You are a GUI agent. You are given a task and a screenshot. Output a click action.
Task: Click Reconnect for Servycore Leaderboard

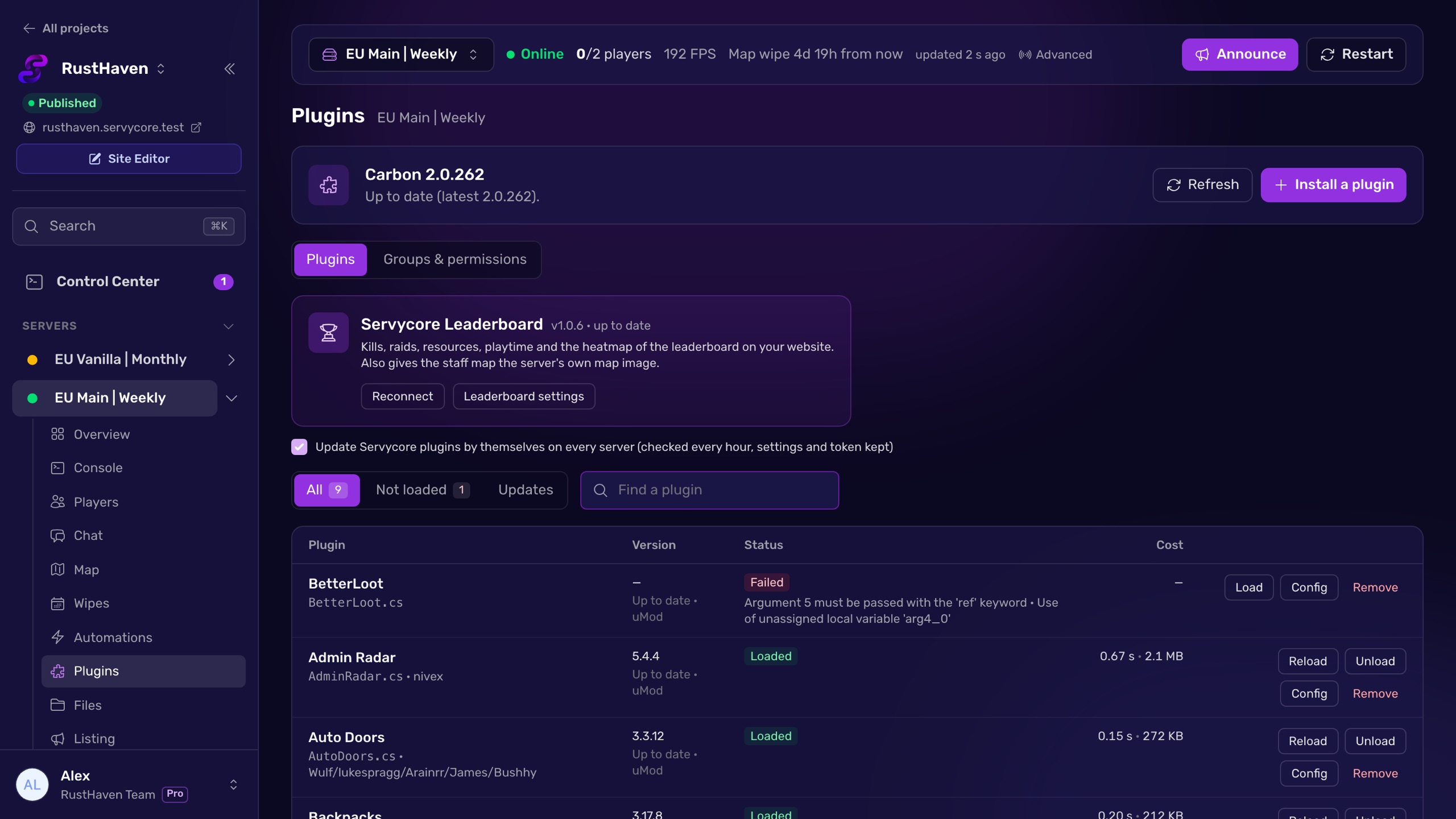(x=402, y=396)
